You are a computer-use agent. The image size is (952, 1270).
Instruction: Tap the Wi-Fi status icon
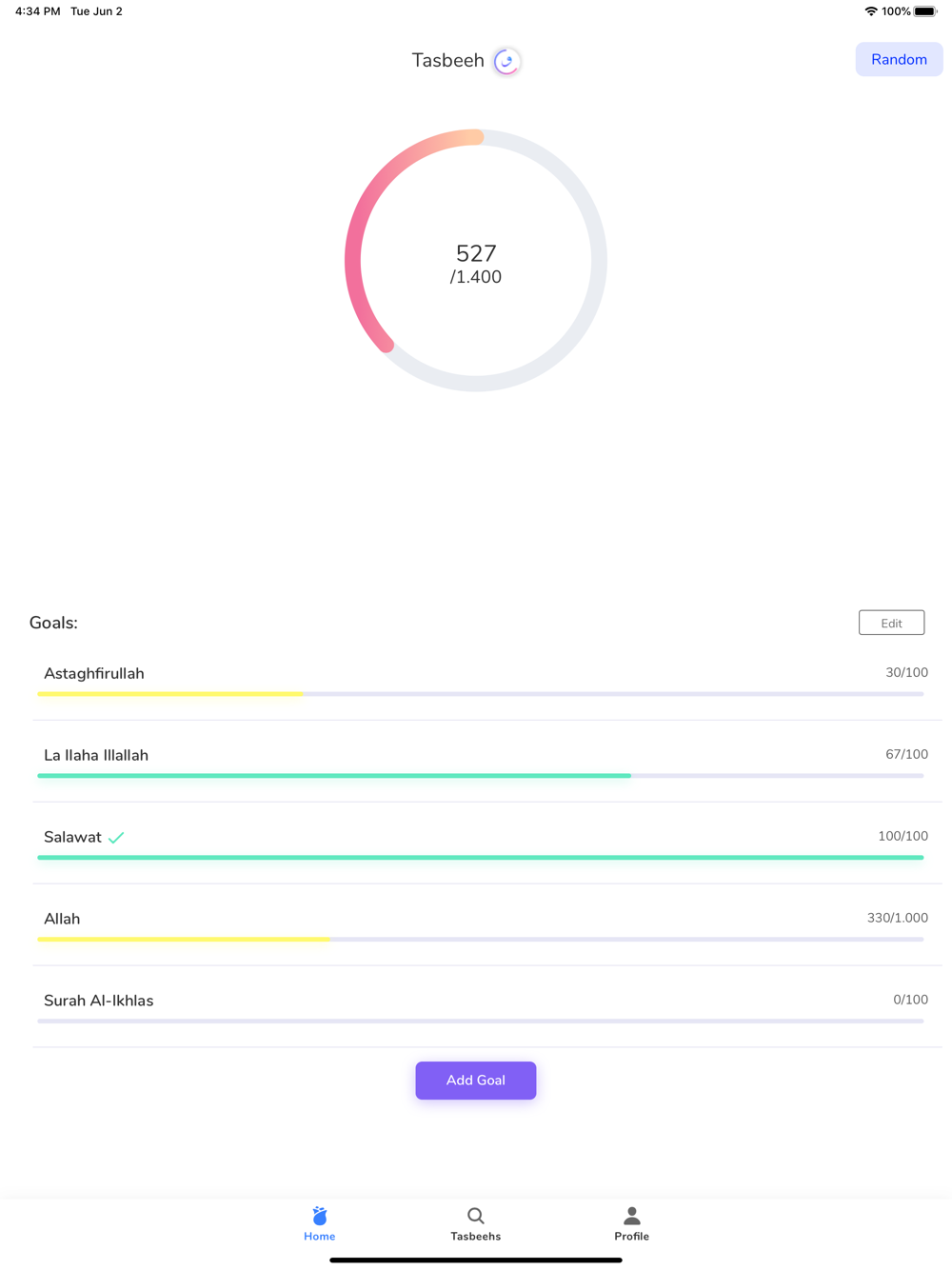coord(870,11)
